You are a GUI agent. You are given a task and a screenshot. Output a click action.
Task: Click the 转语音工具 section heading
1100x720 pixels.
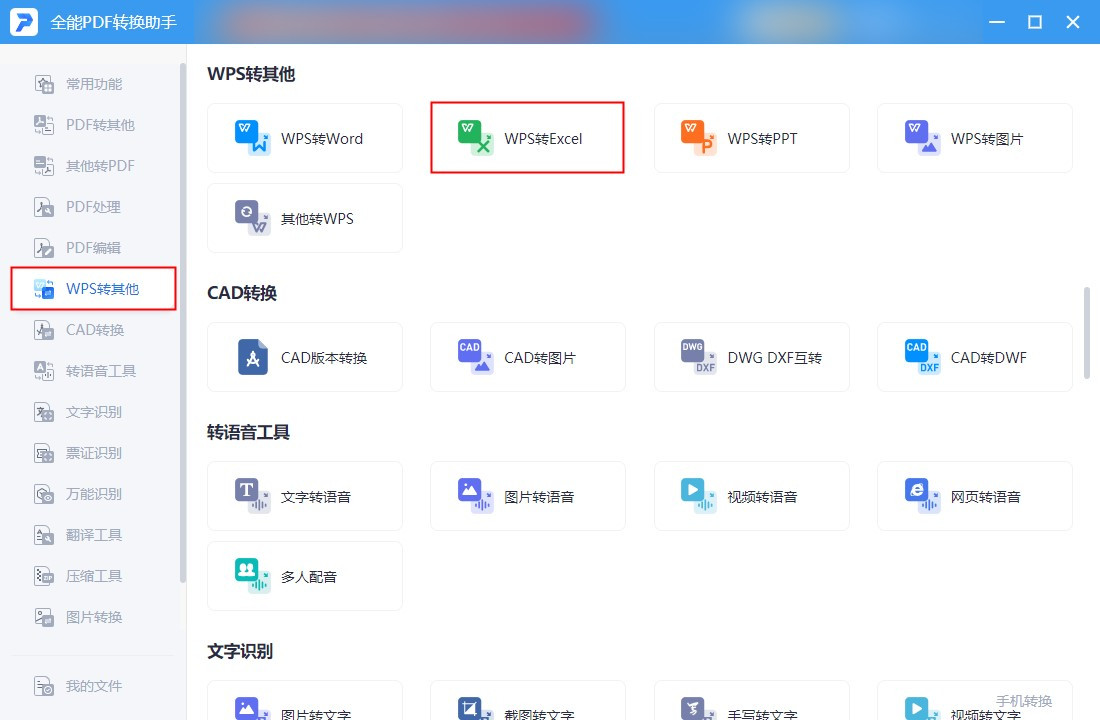click(248, 432)
